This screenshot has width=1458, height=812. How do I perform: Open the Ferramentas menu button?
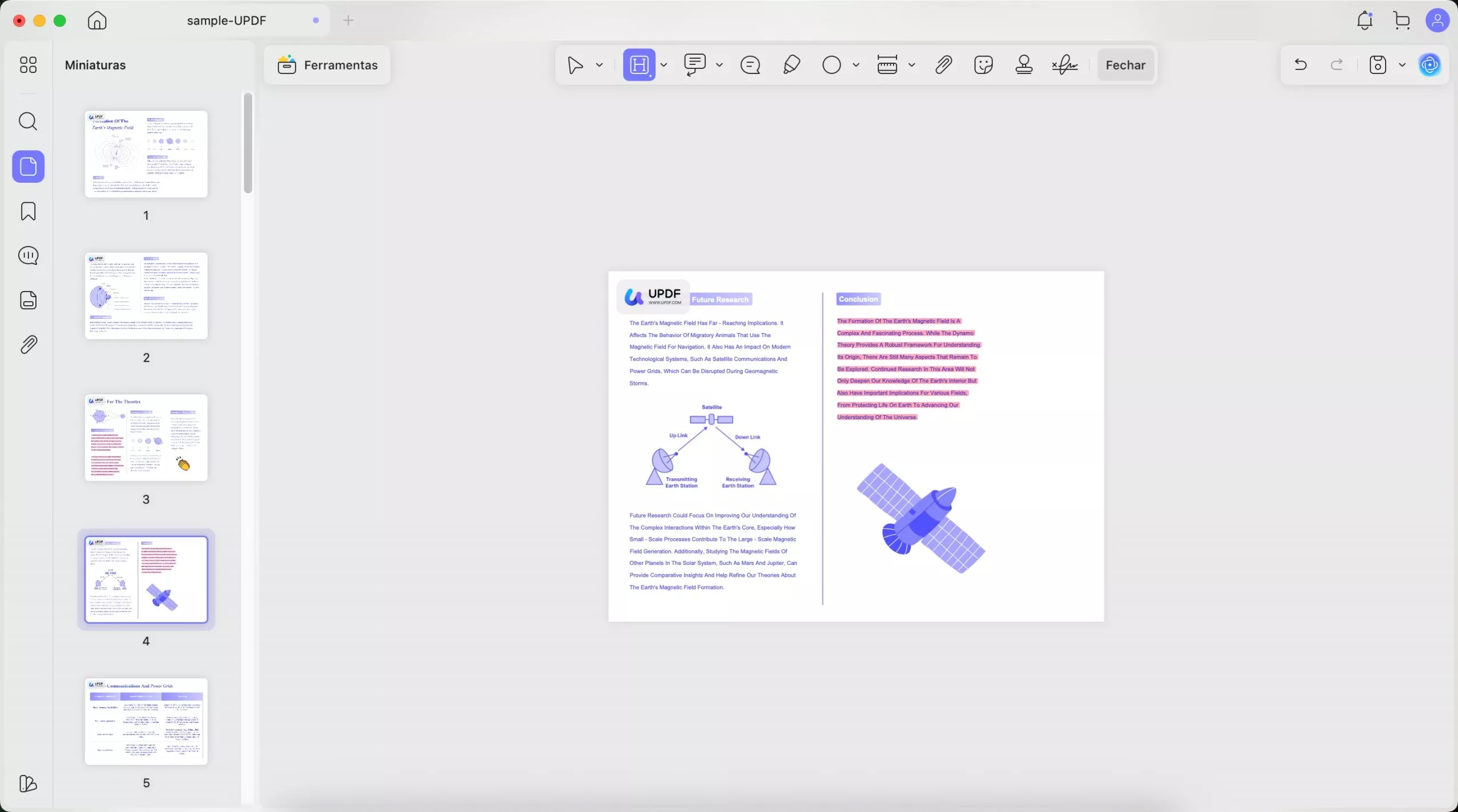tap(327, 65)
